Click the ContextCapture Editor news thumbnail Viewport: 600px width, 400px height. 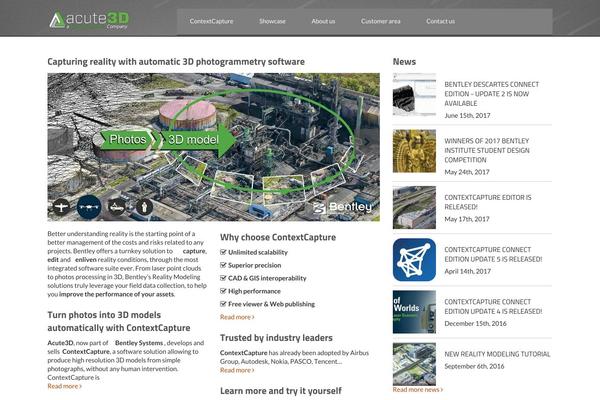point(414,207)
